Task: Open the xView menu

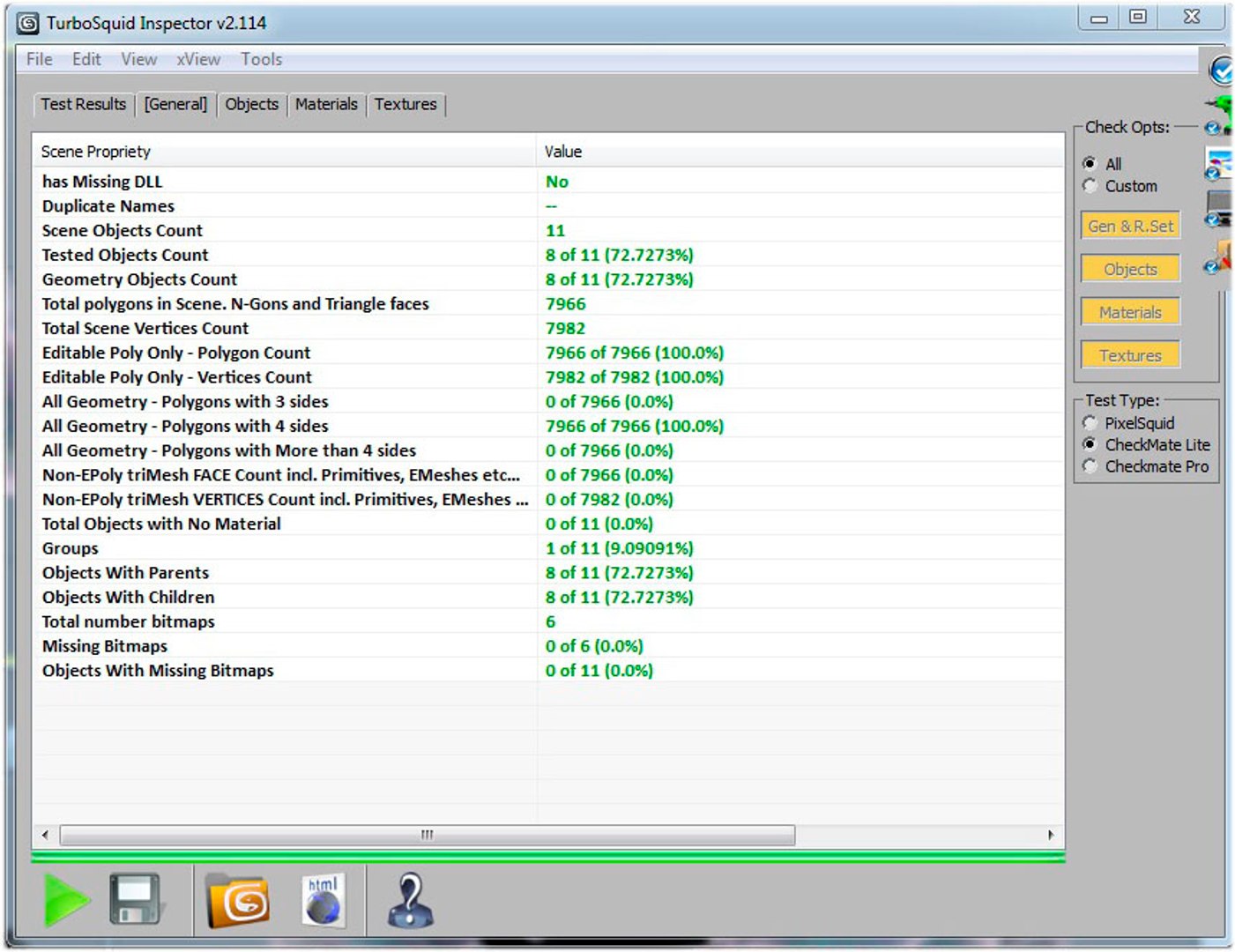Action: tap(198, 59)
